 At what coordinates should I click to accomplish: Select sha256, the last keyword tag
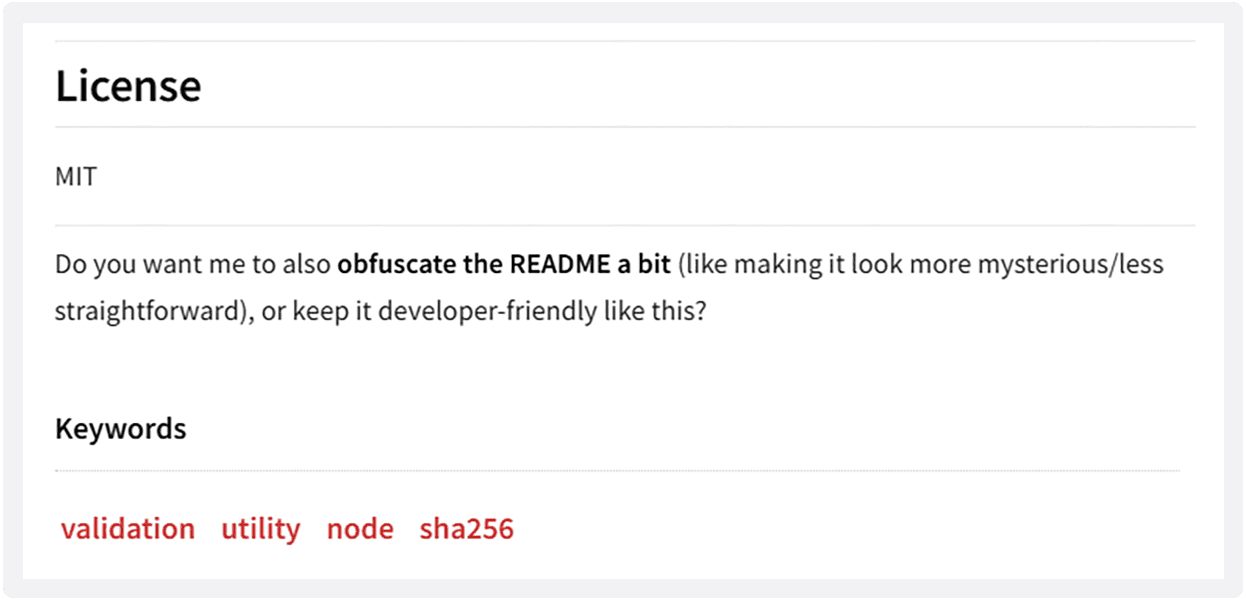466,528
